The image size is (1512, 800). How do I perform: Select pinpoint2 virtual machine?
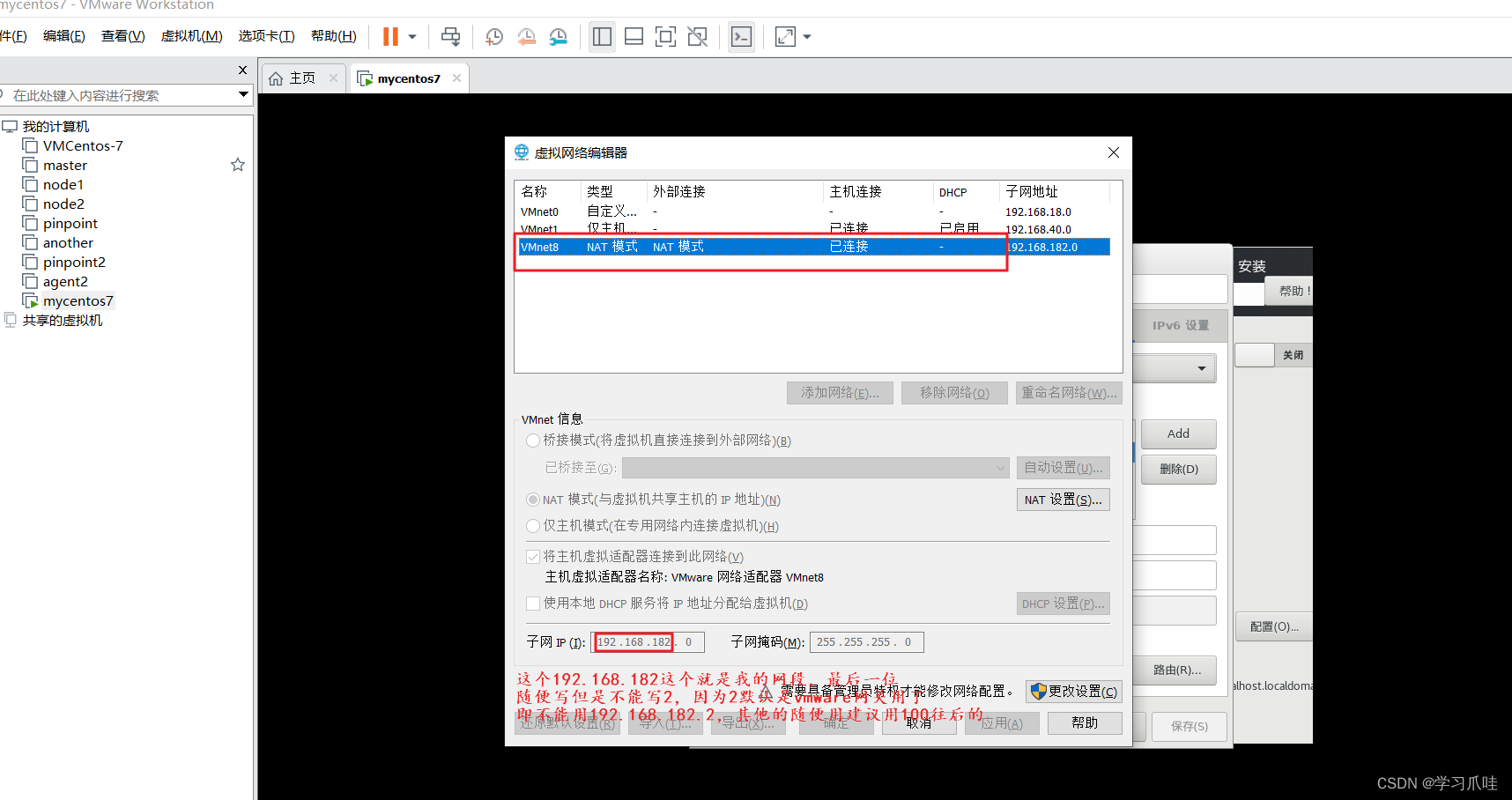click(x=74, y=263)
